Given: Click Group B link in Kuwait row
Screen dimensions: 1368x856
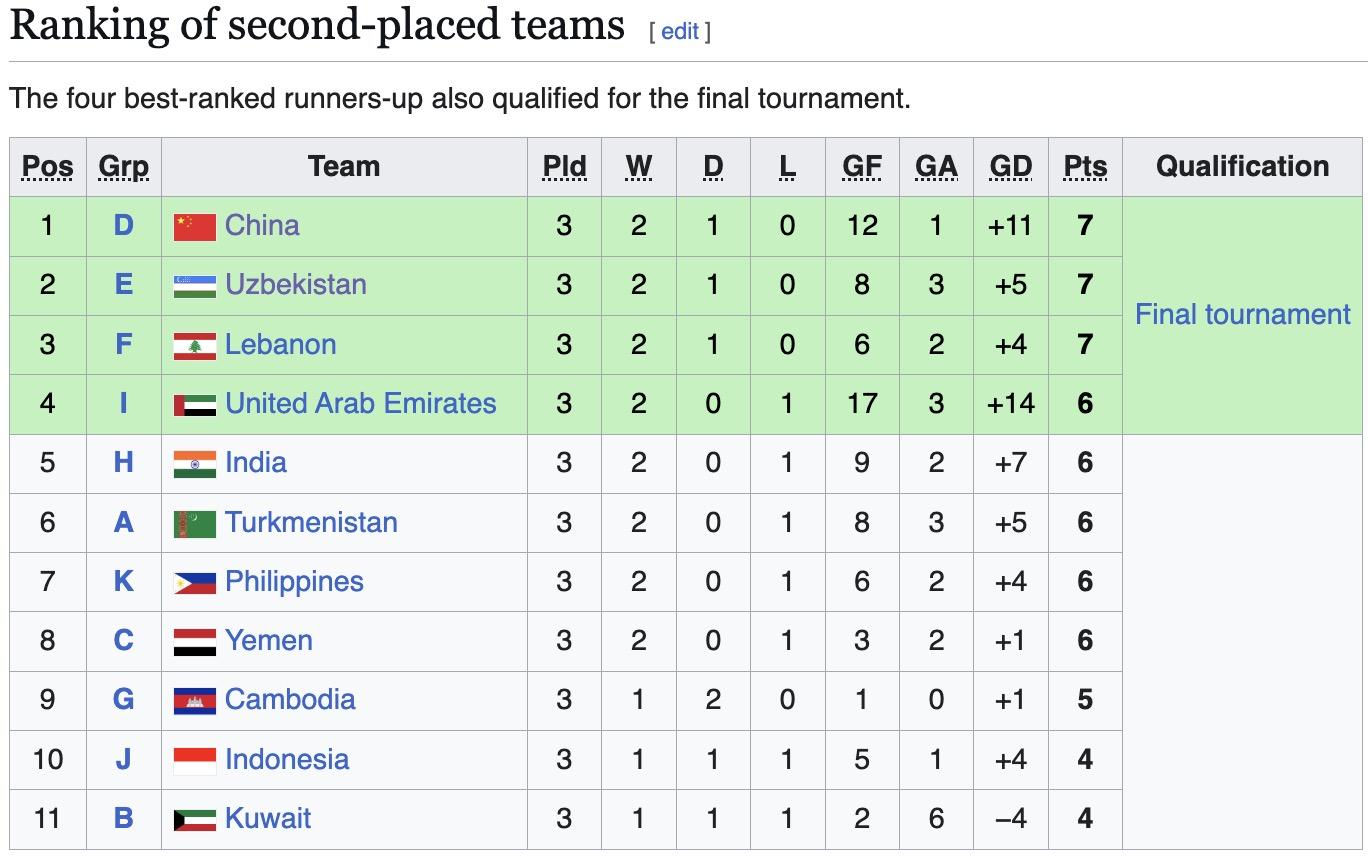Looking at the screenshot, I should [123, 818].
